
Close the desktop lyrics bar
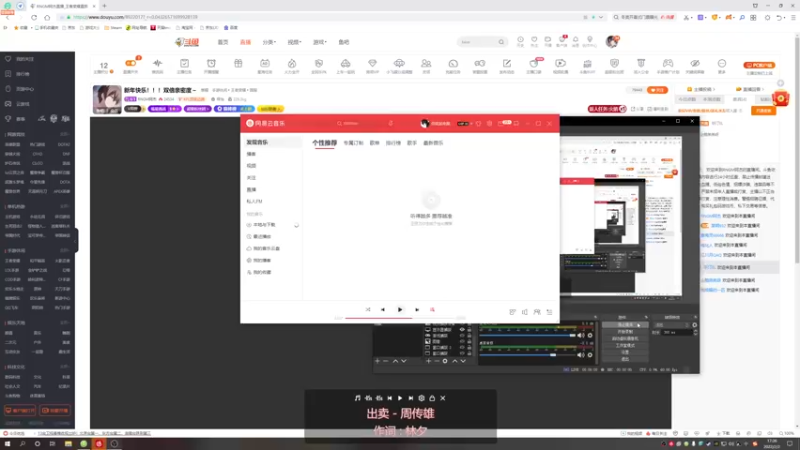point(443,398)
